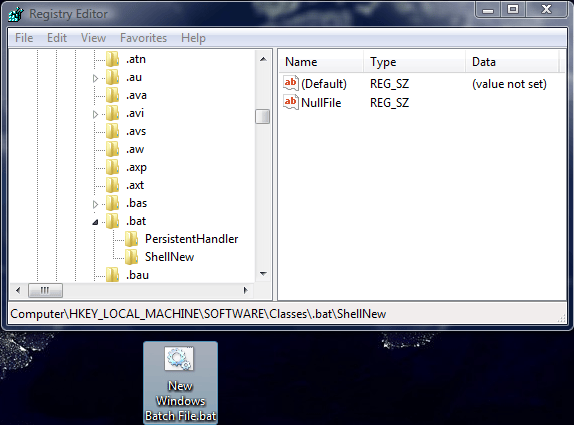
Task: Click the tree pane horizontal scrollbar thumb
Action: point(45,291)
